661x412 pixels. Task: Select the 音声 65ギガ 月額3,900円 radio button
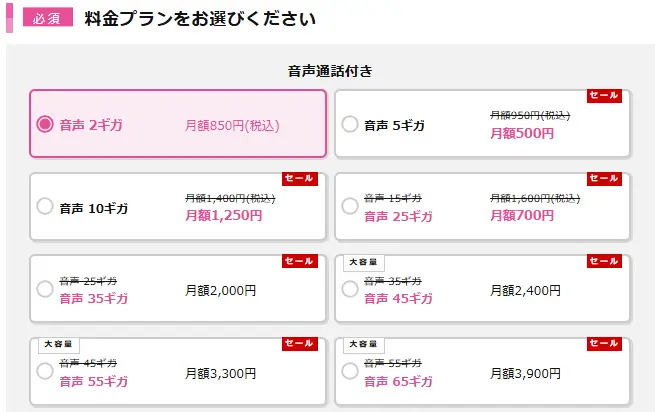tap(349, 372)
